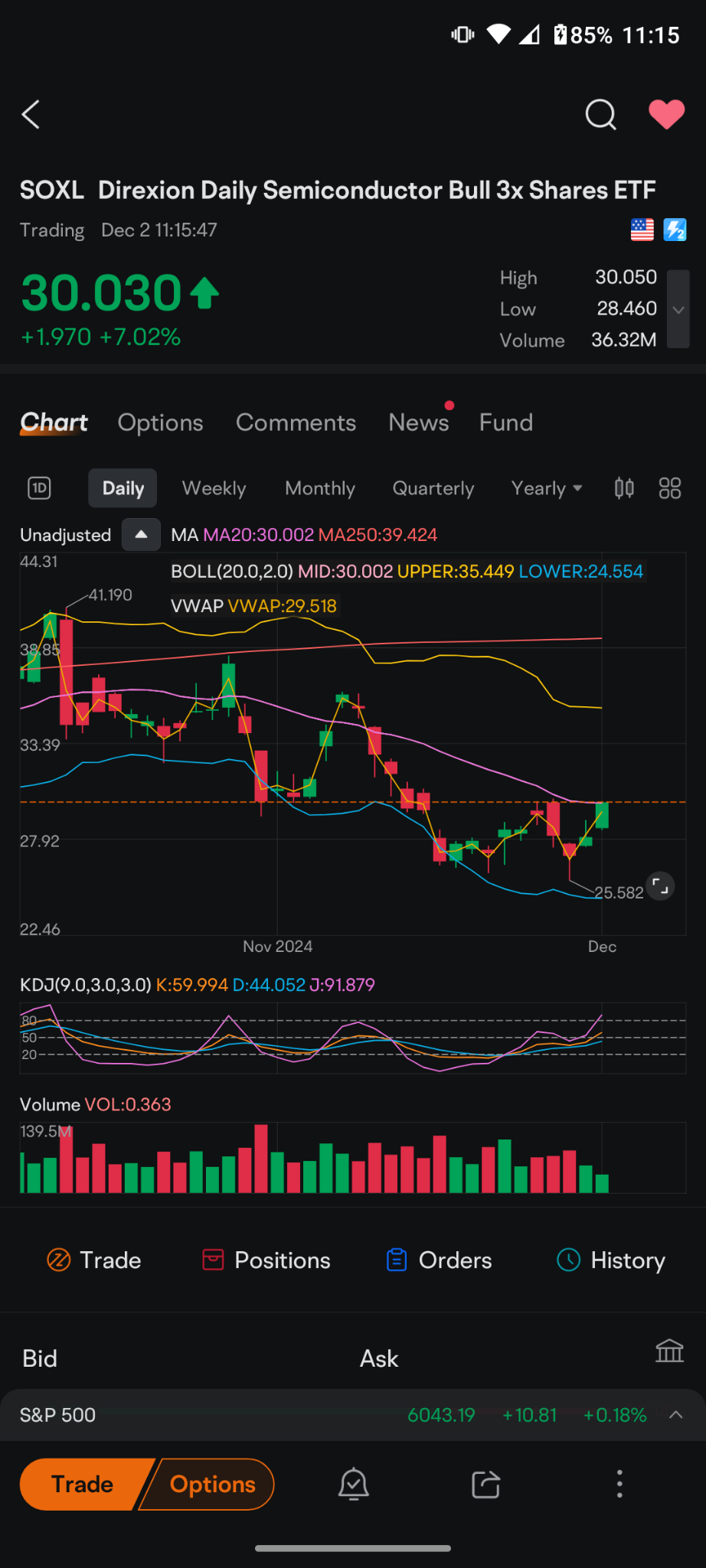This screenshot has width=706, height=1568.
Task: Open the Fund tab
Action: click(505, 422)
